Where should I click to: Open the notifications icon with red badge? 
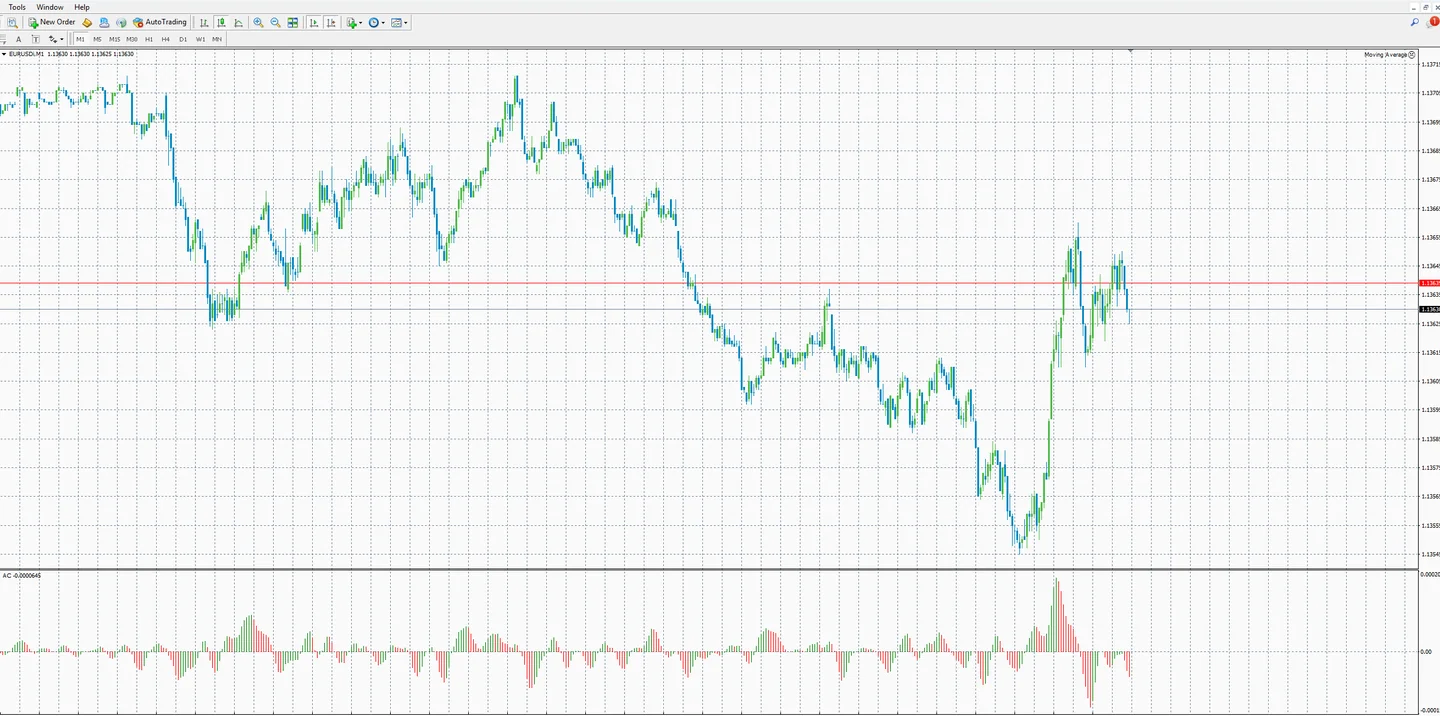pos(1432,21)
